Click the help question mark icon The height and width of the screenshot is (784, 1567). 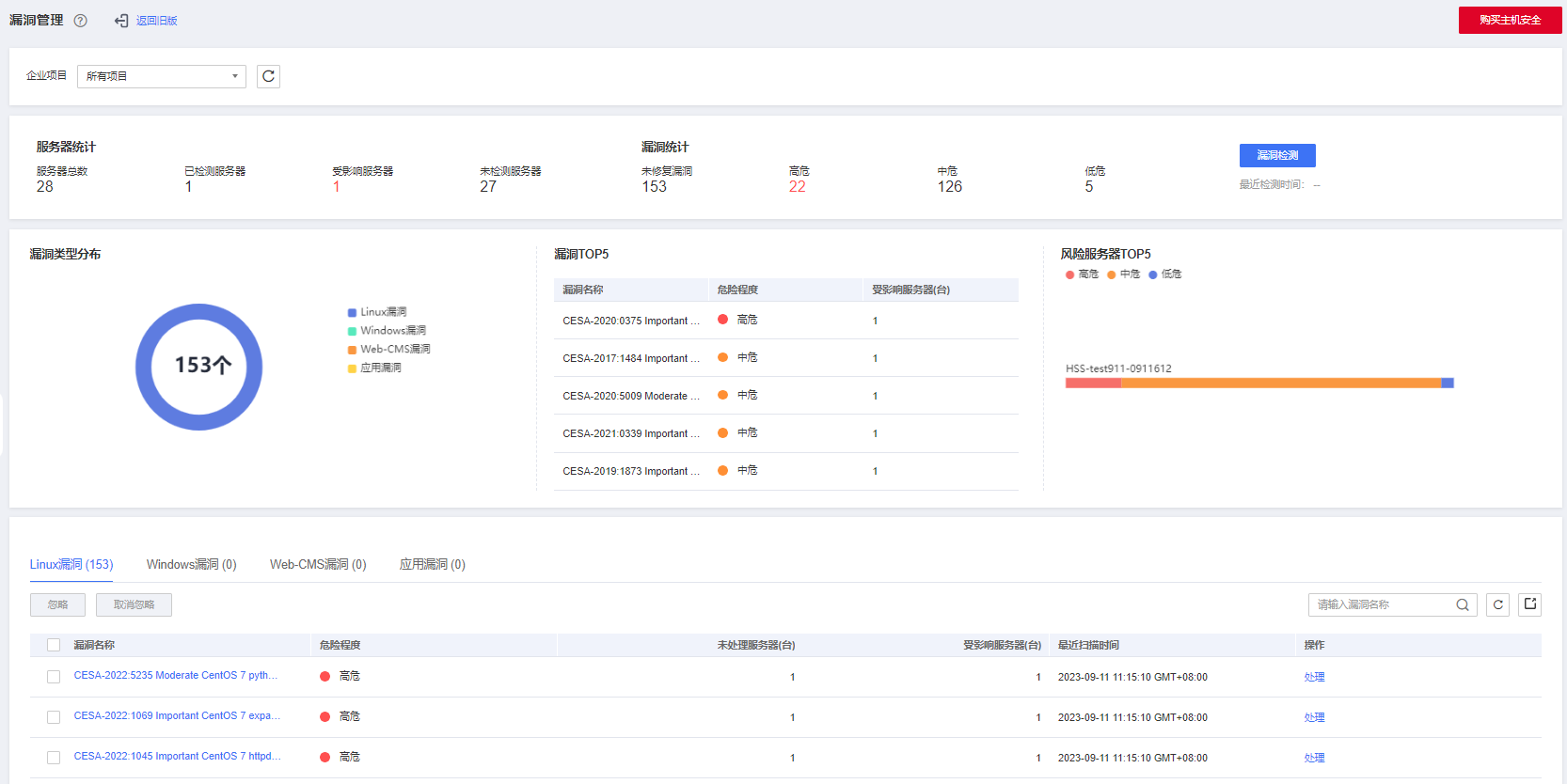(x=81, y=21)
